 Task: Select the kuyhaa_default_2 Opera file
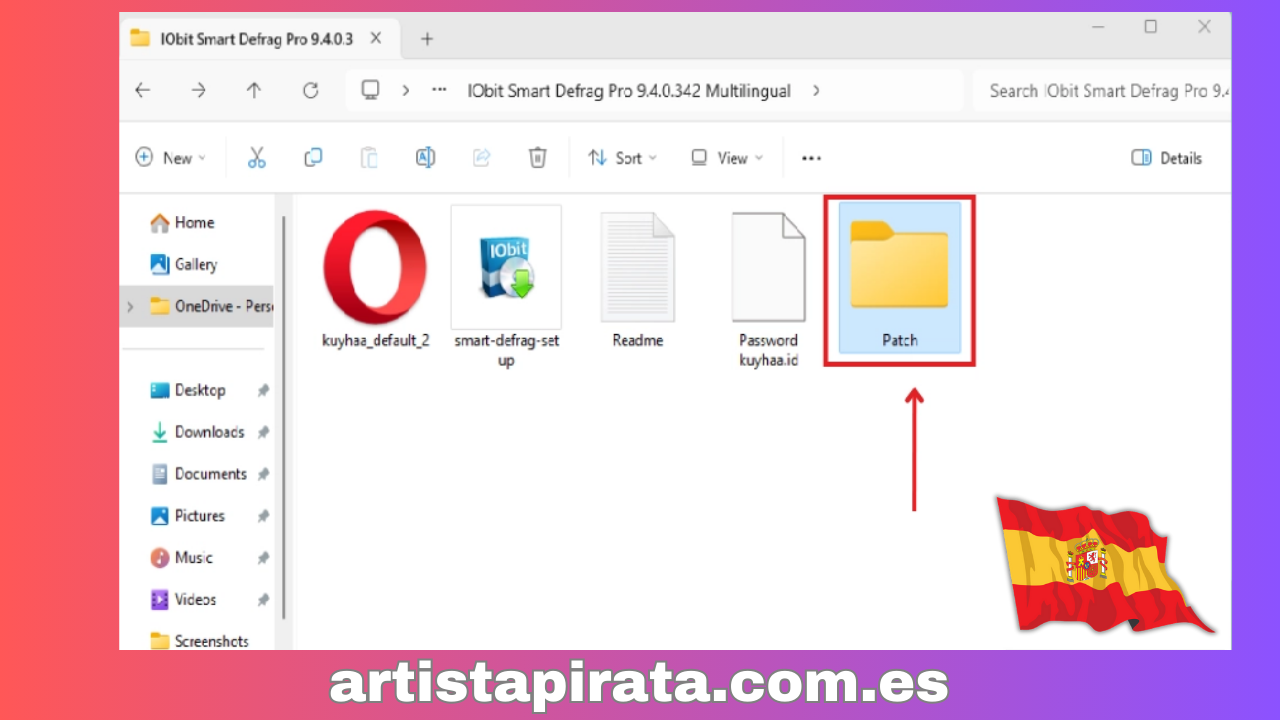coord(376,279)
